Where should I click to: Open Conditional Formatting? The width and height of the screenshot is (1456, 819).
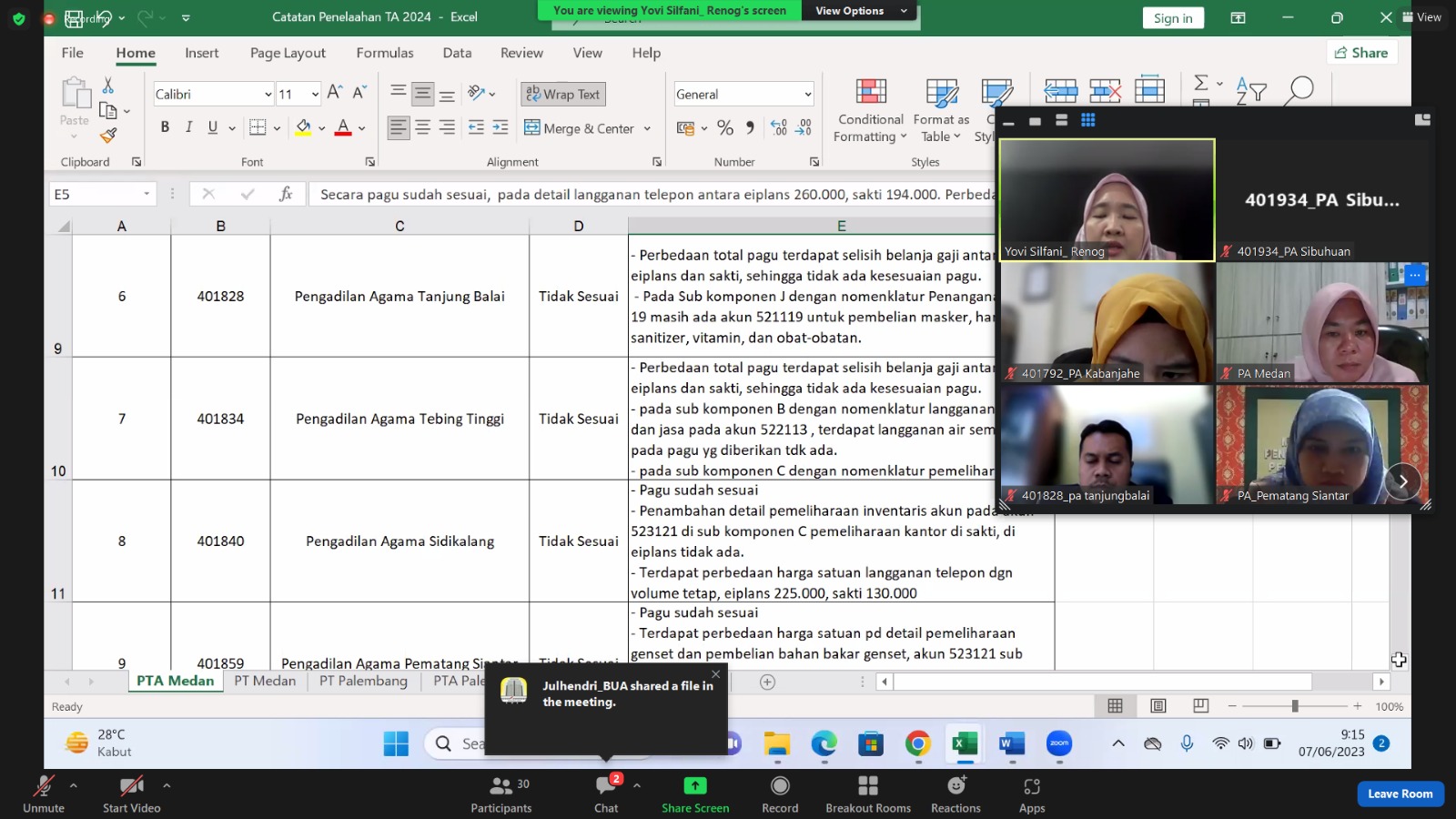coord(871,111)
